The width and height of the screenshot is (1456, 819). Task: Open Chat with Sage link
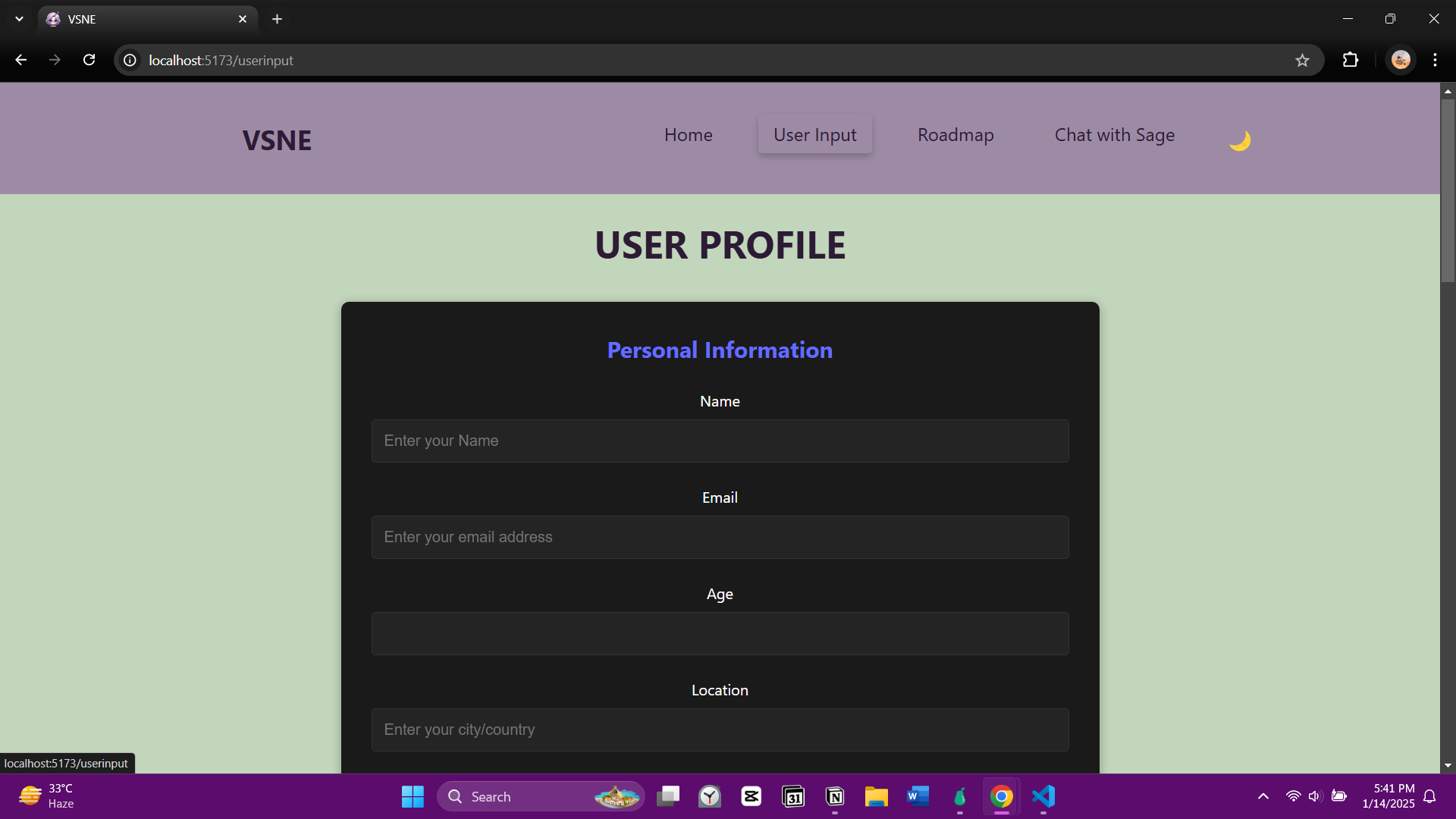tap(1114, 135)
